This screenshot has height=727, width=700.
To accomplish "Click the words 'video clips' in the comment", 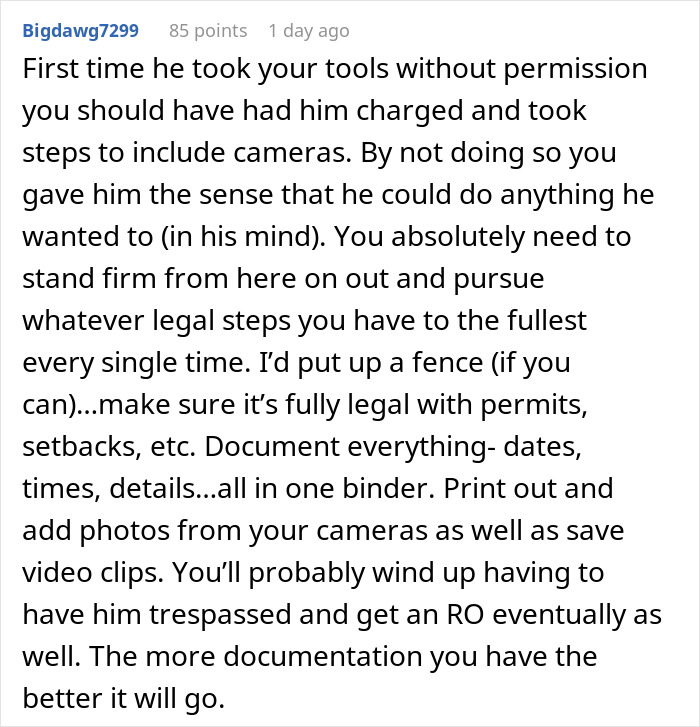I will click(93, 573).
